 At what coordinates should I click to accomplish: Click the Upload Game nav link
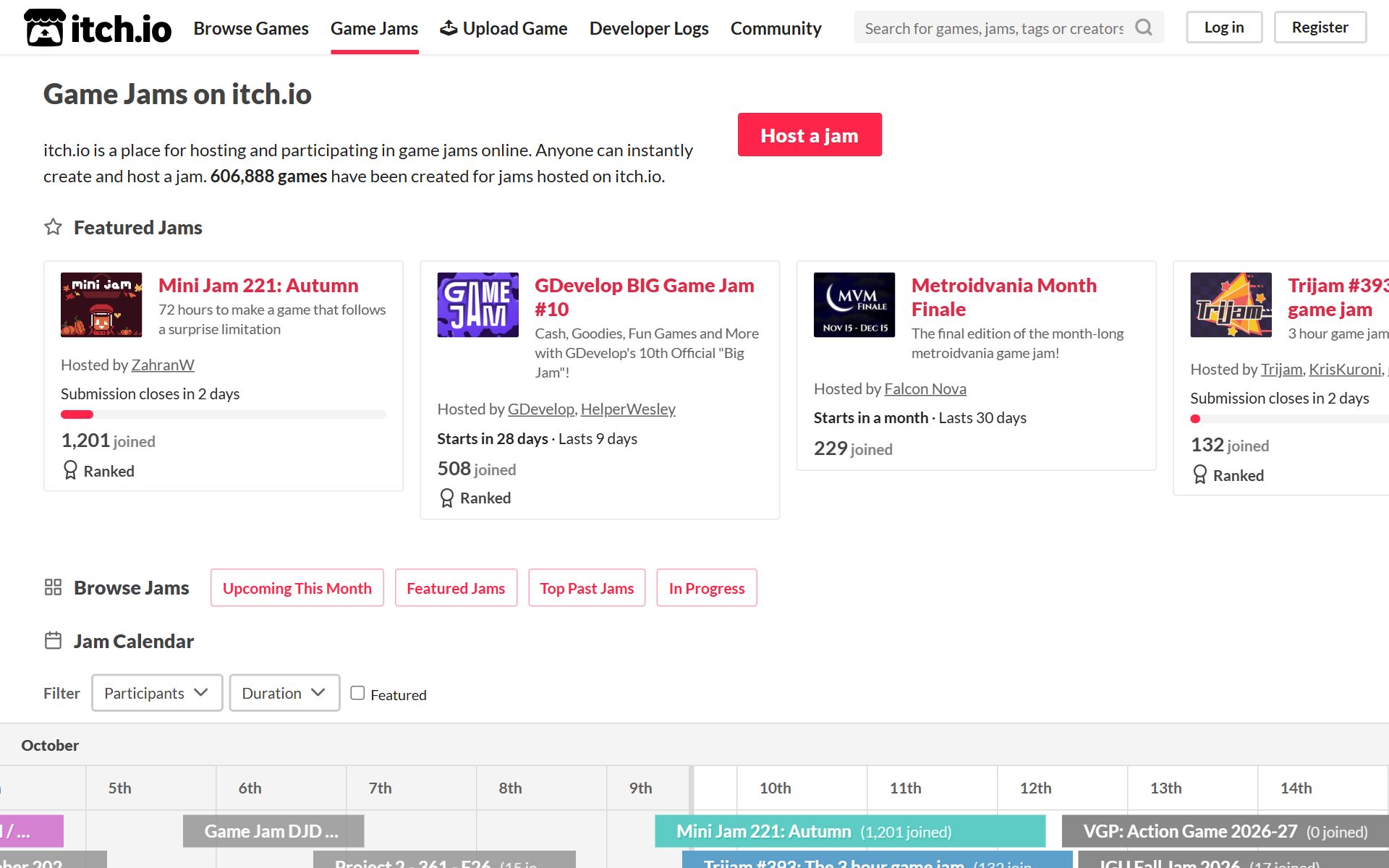pyautogui.click(x=504, y=28)
